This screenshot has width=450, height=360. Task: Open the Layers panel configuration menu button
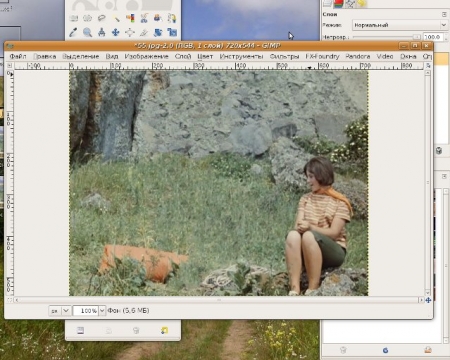[x=444, y=14]
